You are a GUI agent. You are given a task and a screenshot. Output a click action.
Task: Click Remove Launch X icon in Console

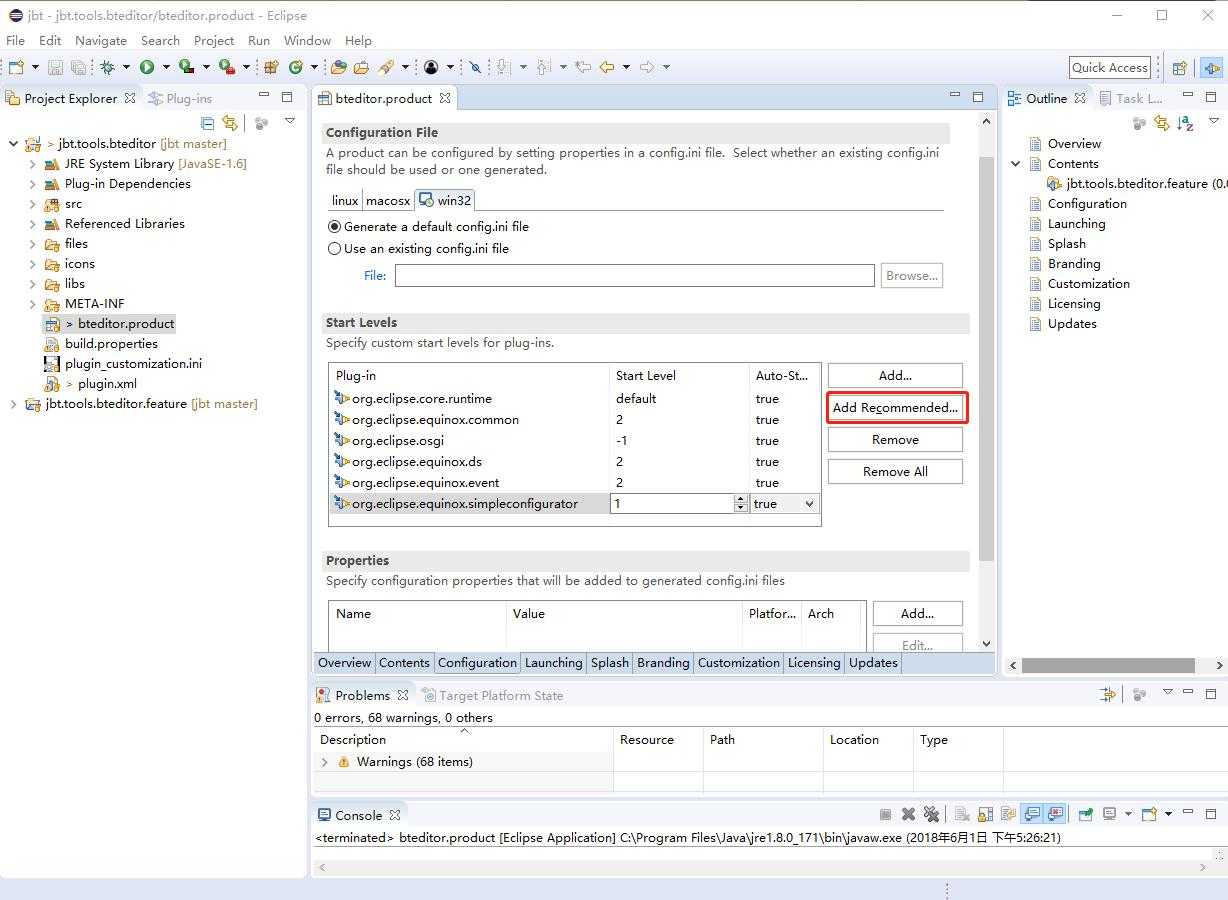point(908,814)
